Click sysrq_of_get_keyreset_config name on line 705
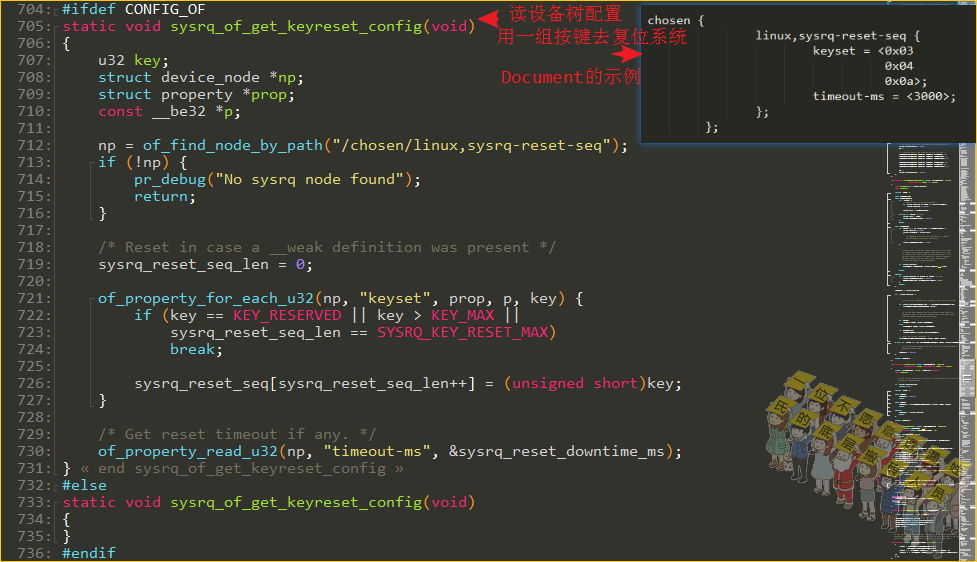Image resolution: width=977 pixels, height=562 pixels. [296, 26]
